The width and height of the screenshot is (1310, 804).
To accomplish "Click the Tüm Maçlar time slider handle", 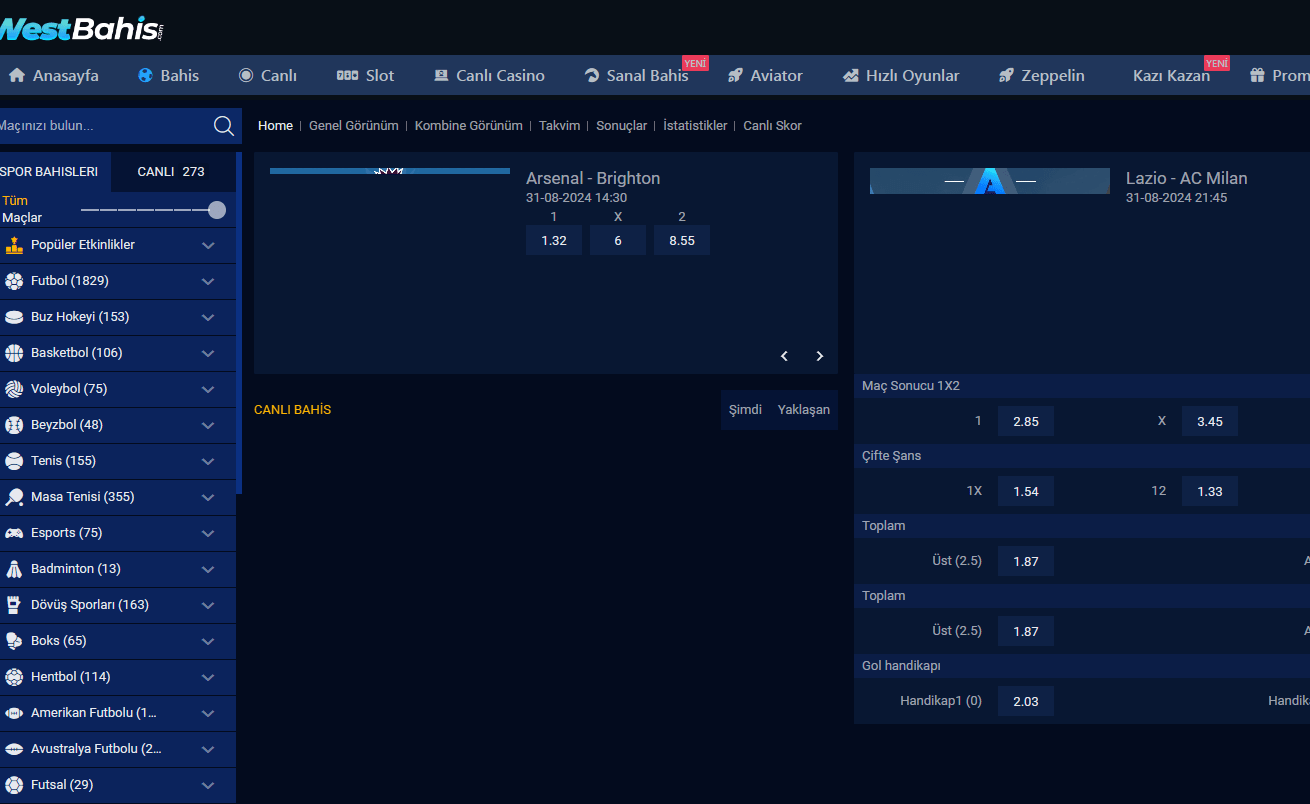I will click(217, 210).
